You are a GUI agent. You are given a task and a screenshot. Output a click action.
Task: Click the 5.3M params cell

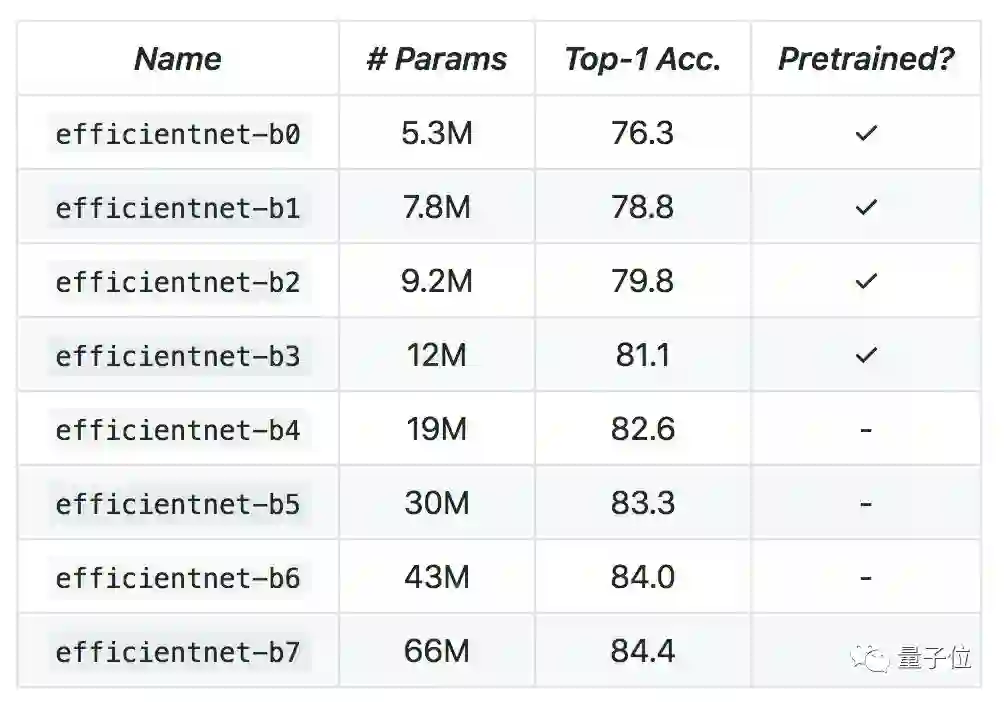pos(437,133)
